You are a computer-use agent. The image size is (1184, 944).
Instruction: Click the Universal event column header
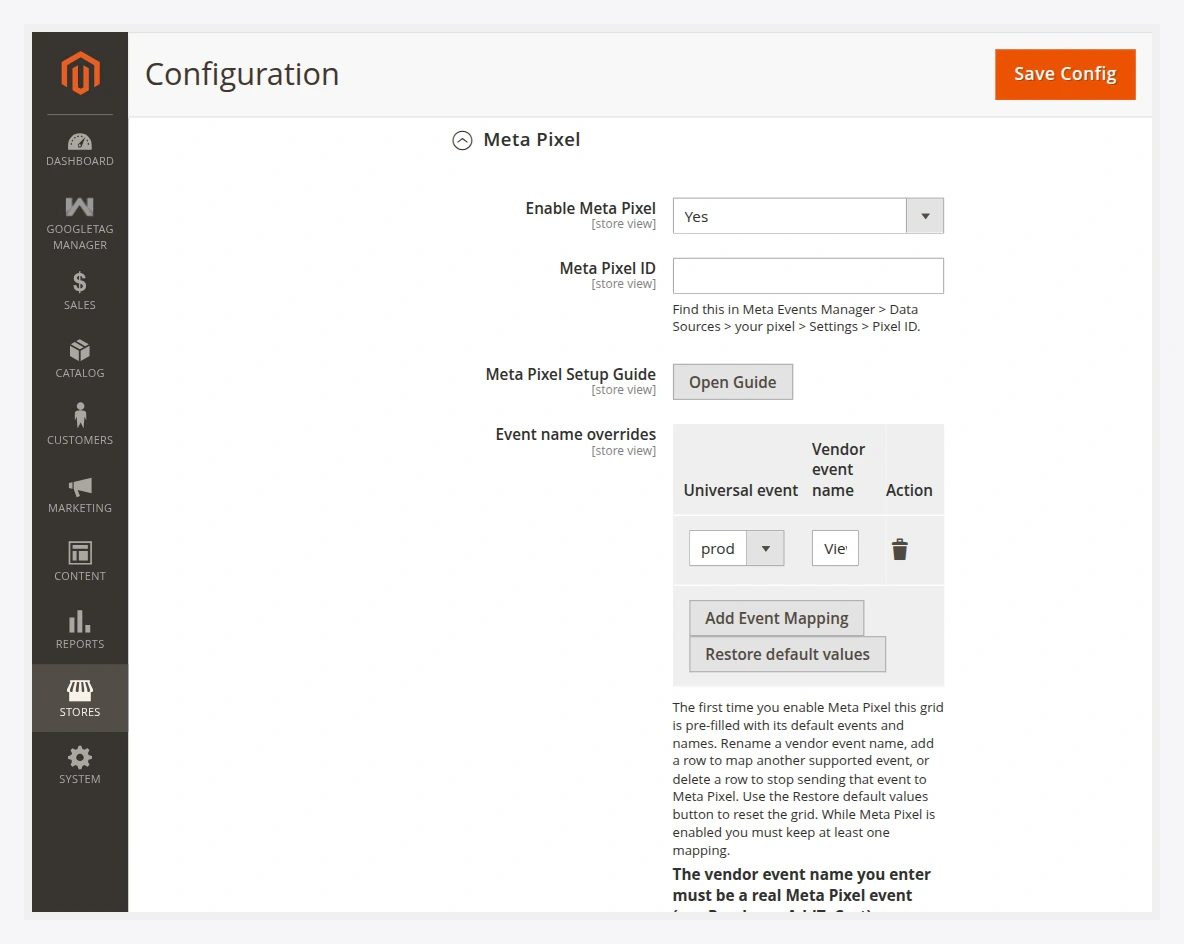(741, 490)
